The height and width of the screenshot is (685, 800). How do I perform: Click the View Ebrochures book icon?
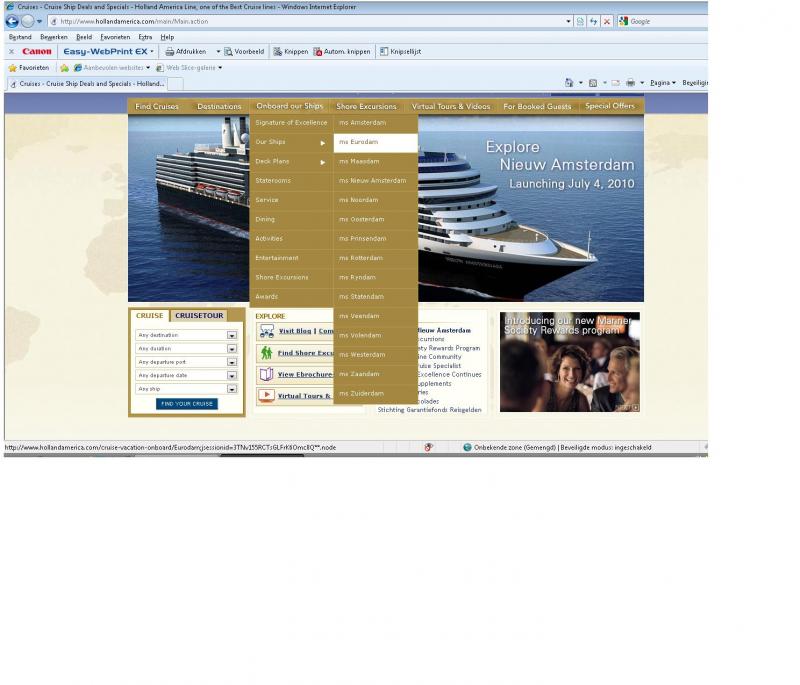point(267,374)
